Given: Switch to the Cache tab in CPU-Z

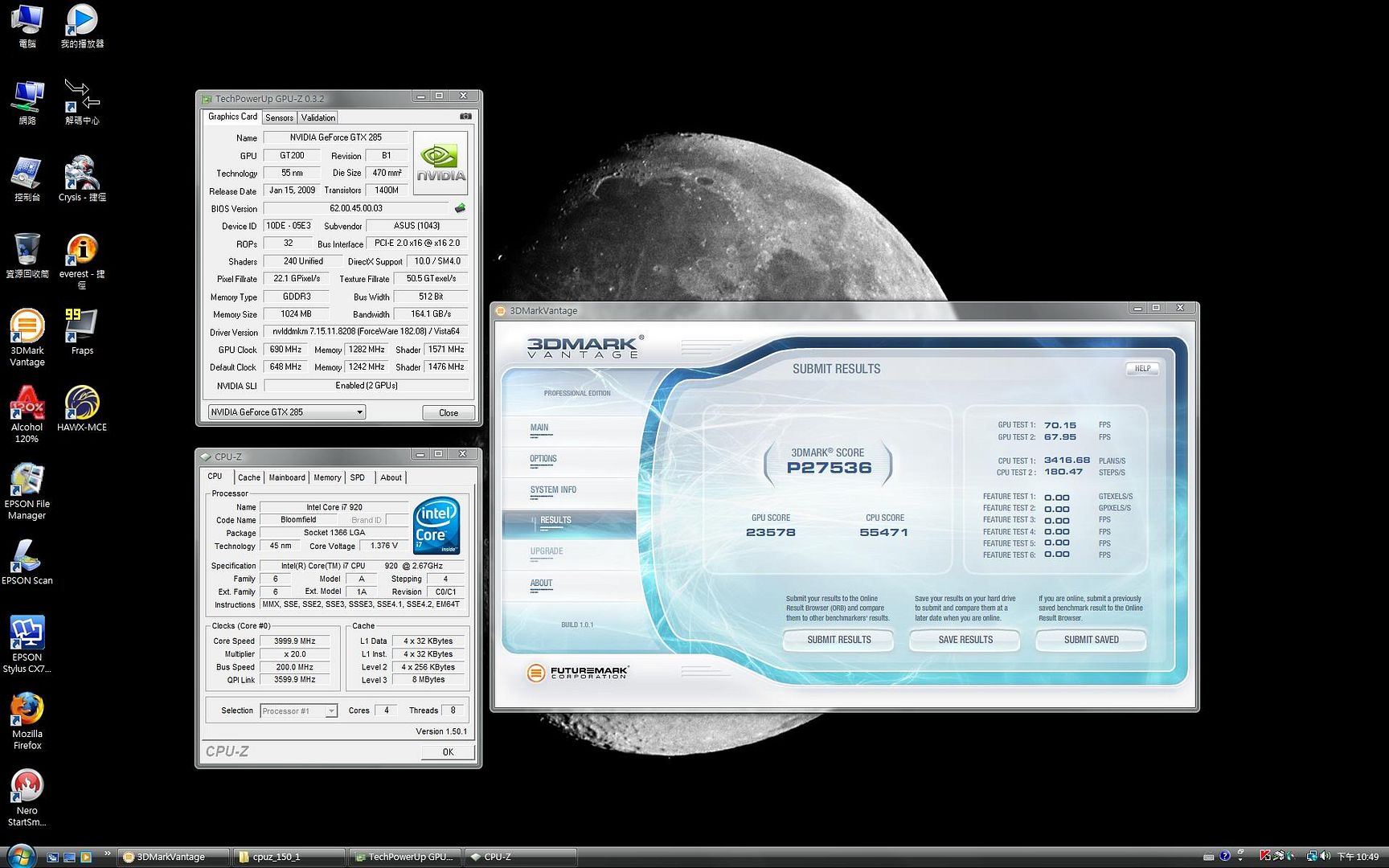Looking at the screenshot, I should (249, 477).
